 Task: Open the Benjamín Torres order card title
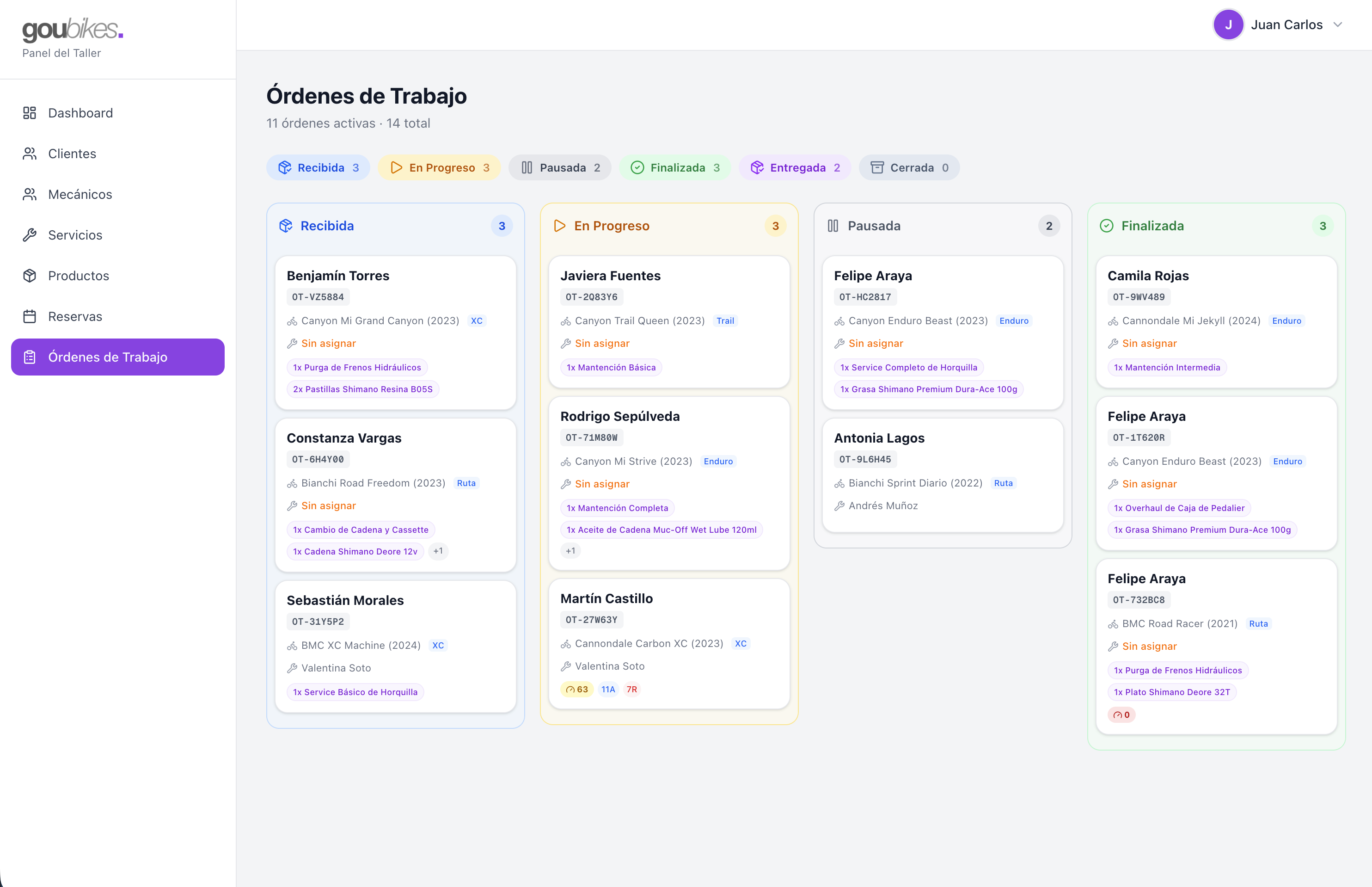338,275
